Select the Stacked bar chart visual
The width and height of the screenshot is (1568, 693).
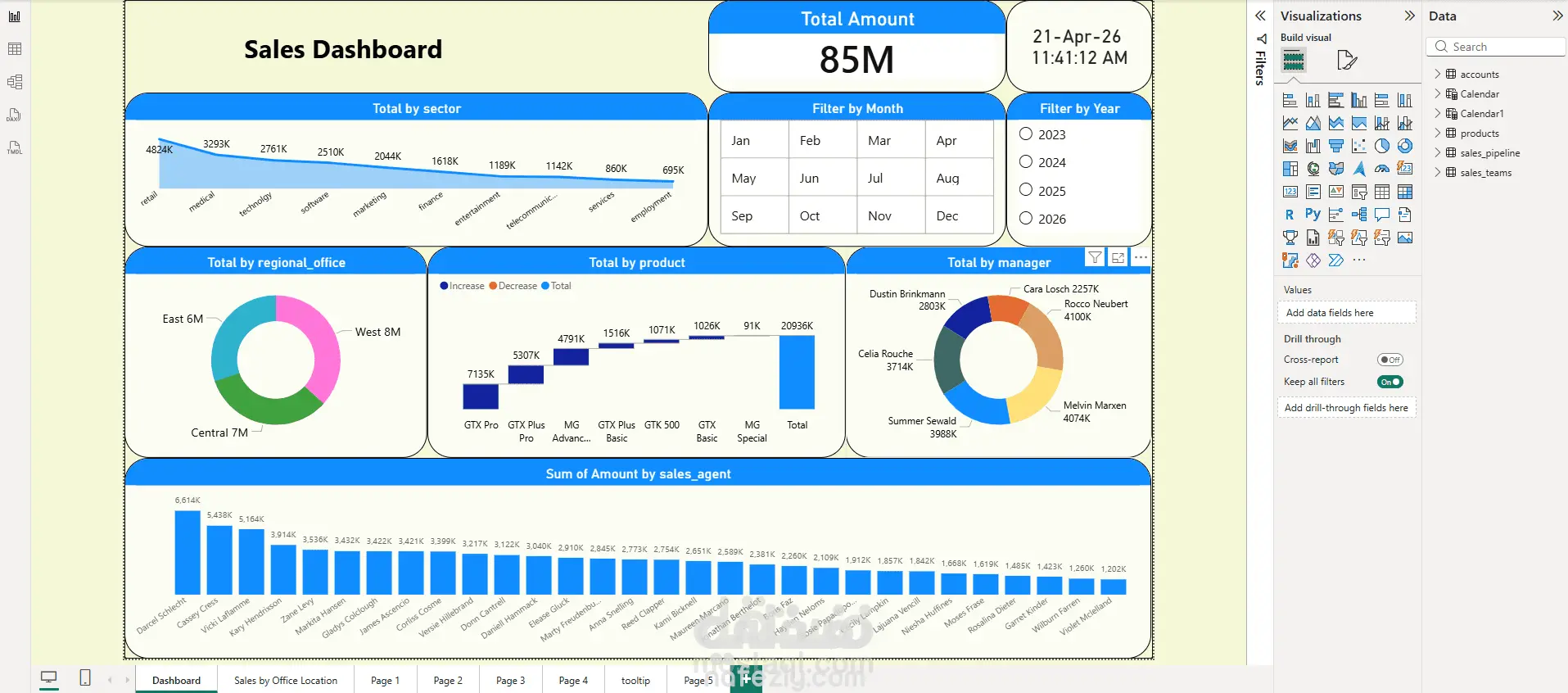pyautogui.click(x=1290, y=100)
